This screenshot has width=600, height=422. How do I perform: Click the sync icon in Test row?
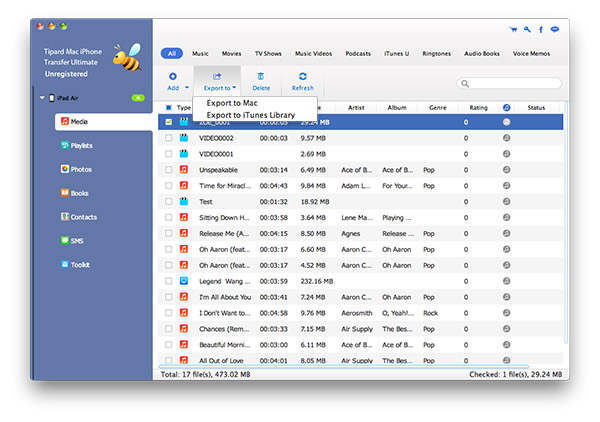point(506,201)
